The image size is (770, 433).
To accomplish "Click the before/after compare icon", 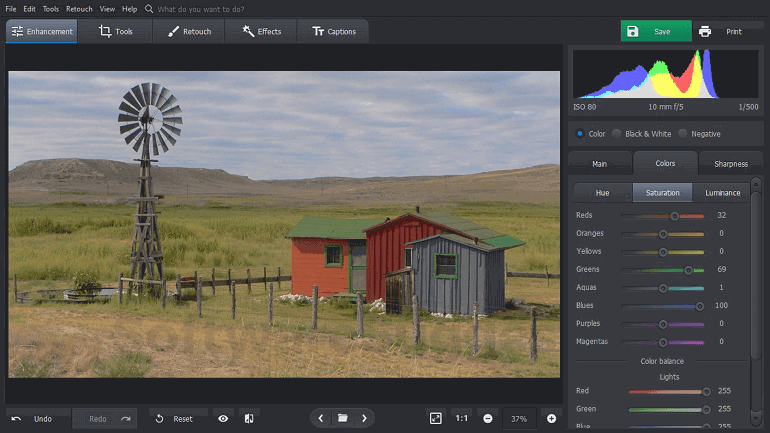I will [x=249, y=418].
